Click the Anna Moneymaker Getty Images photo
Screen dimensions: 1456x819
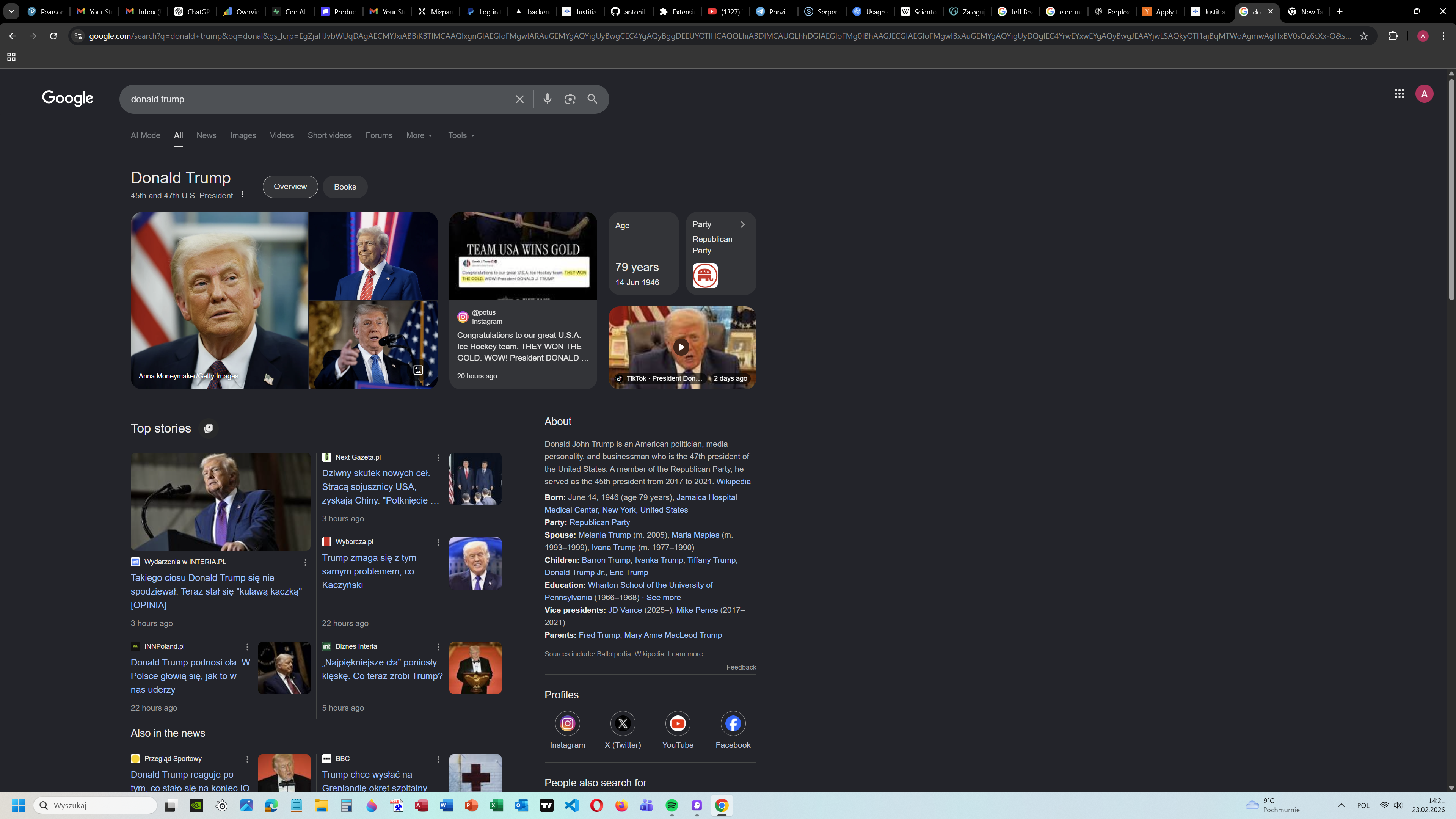click(219, 300)
